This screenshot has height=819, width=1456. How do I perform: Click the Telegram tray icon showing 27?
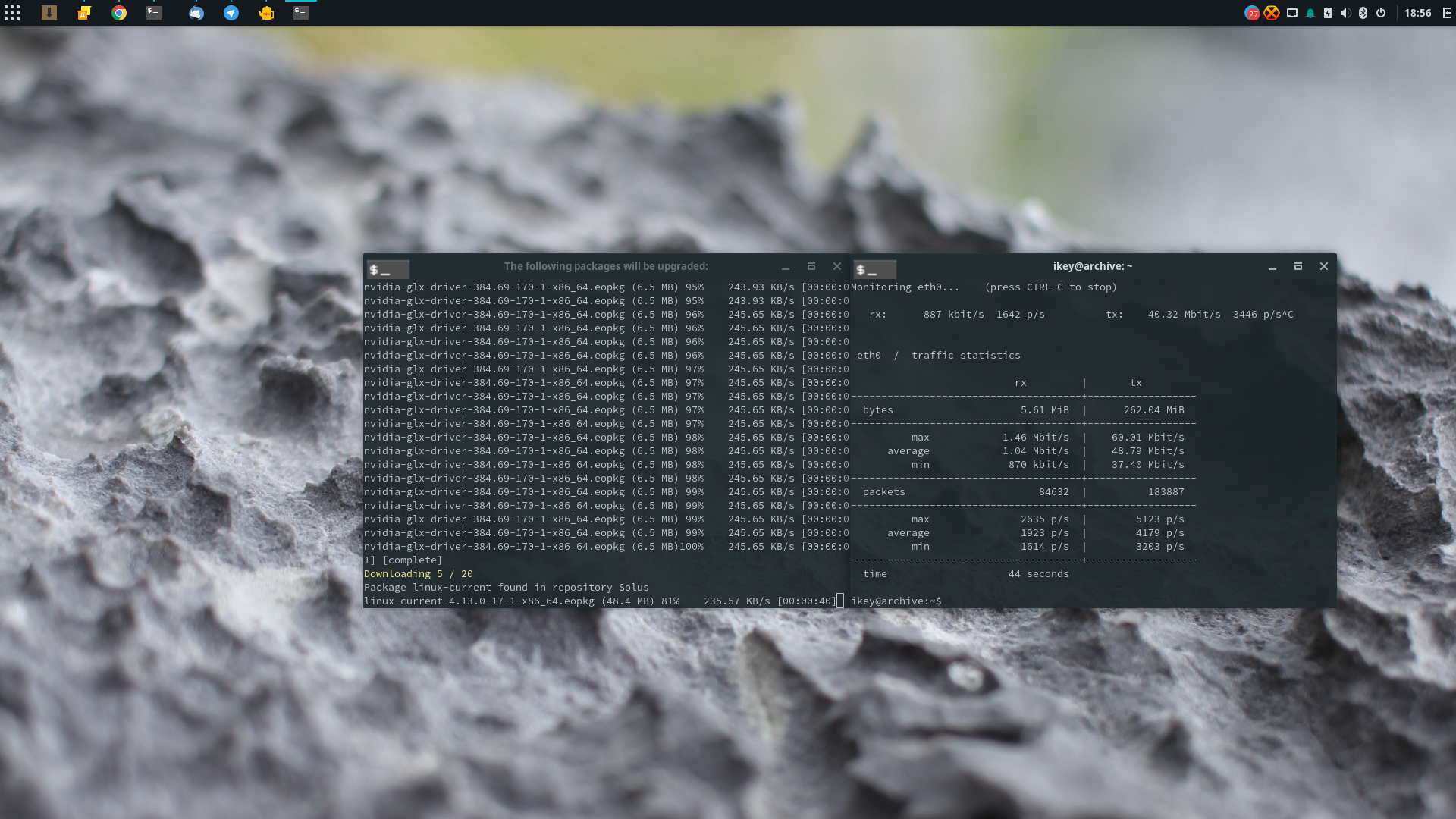coord(1252,13)
